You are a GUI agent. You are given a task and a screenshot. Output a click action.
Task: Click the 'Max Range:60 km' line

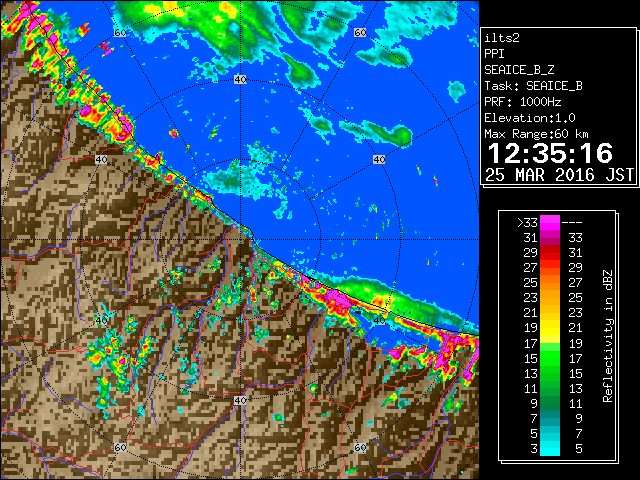tap(536, 134)
